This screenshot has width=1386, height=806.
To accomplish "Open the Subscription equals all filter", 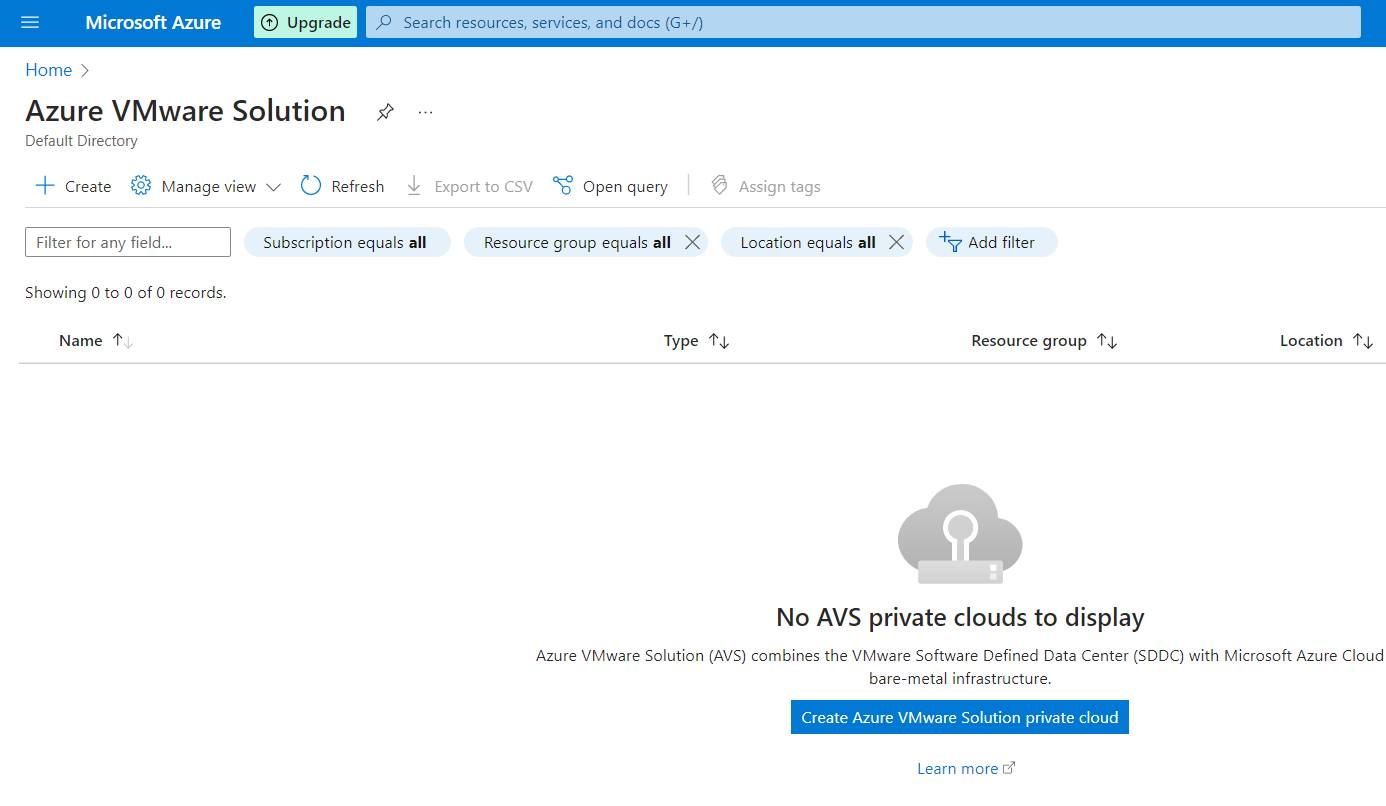I will (x=347, y=242).
